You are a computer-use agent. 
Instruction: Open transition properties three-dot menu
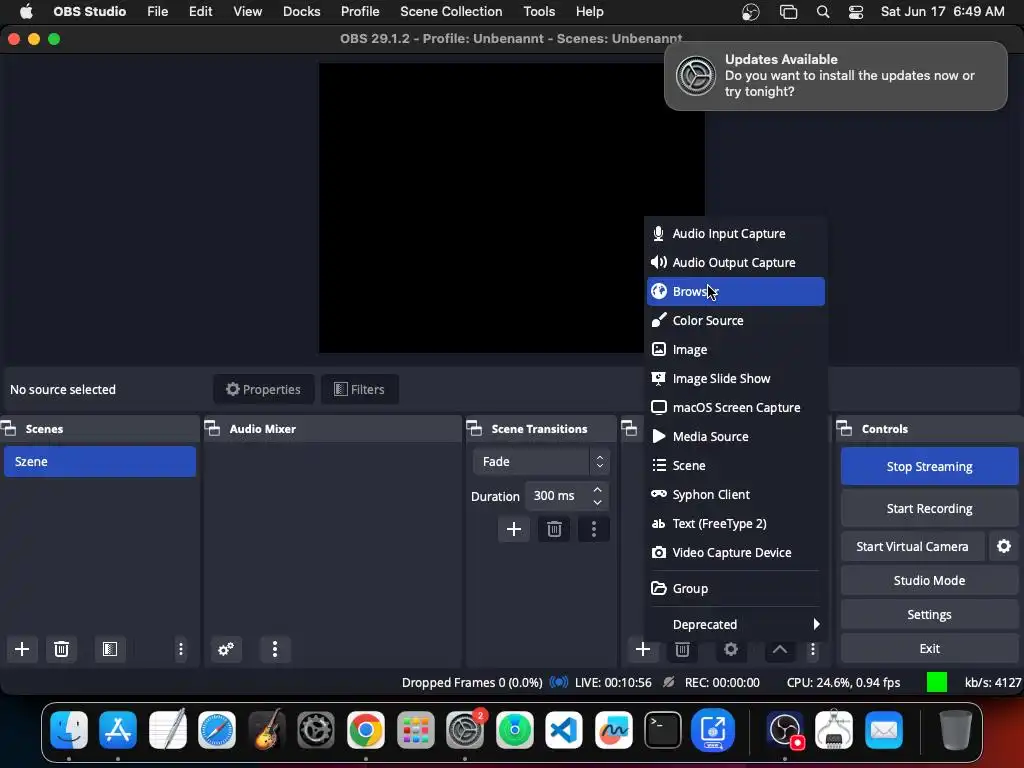(594, 529)
